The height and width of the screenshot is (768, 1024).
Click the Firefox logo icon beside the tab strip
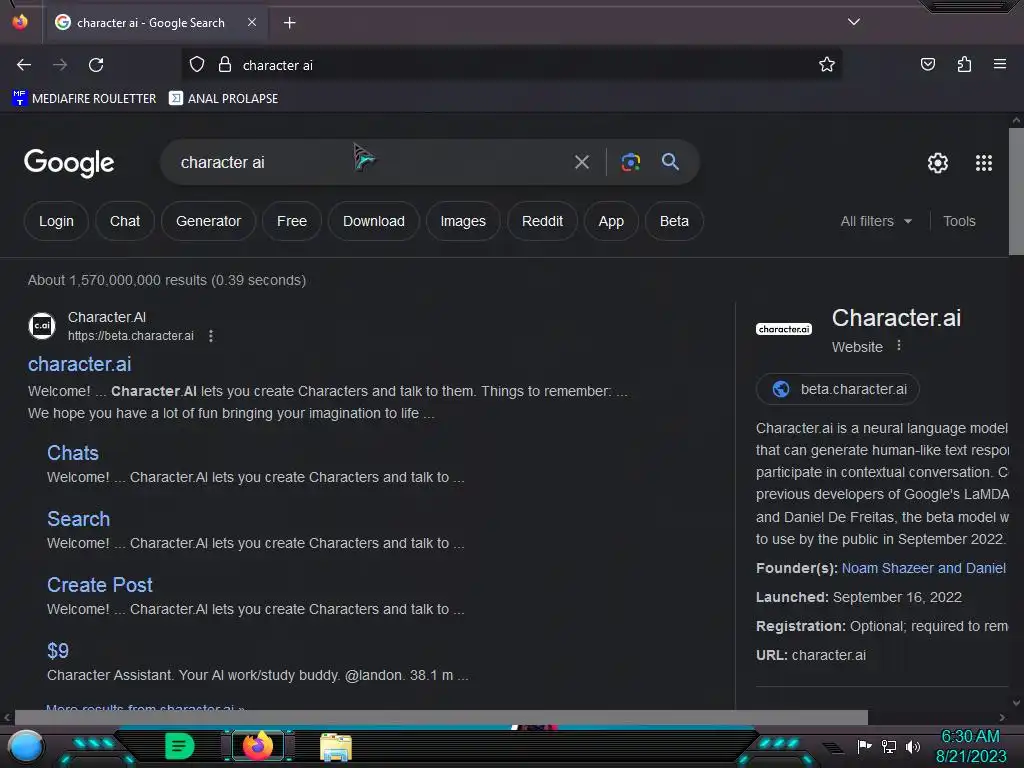click(20, 22)
